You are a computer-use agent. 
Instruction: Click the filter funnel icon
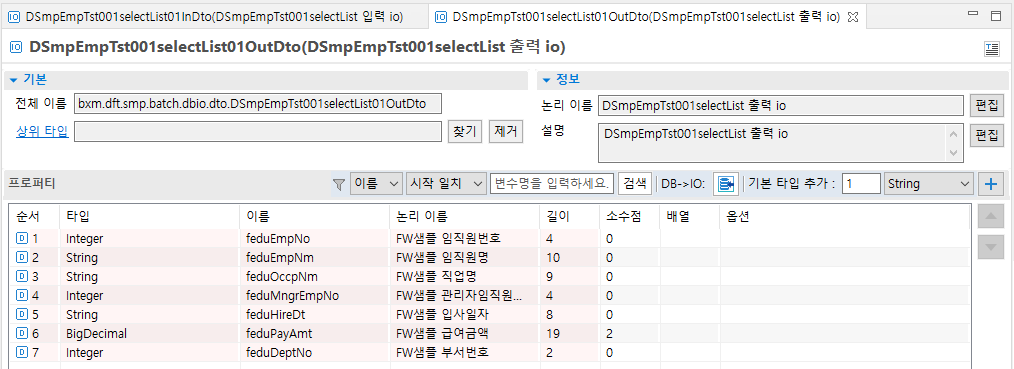338,184
